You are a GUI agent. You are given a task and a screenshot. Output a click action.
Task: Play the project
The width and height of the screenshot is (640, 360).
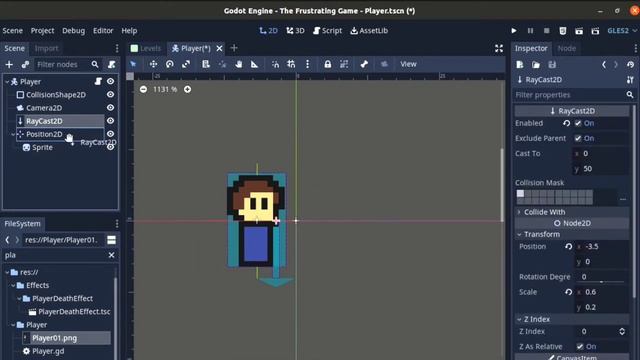[x=514, y=31]
